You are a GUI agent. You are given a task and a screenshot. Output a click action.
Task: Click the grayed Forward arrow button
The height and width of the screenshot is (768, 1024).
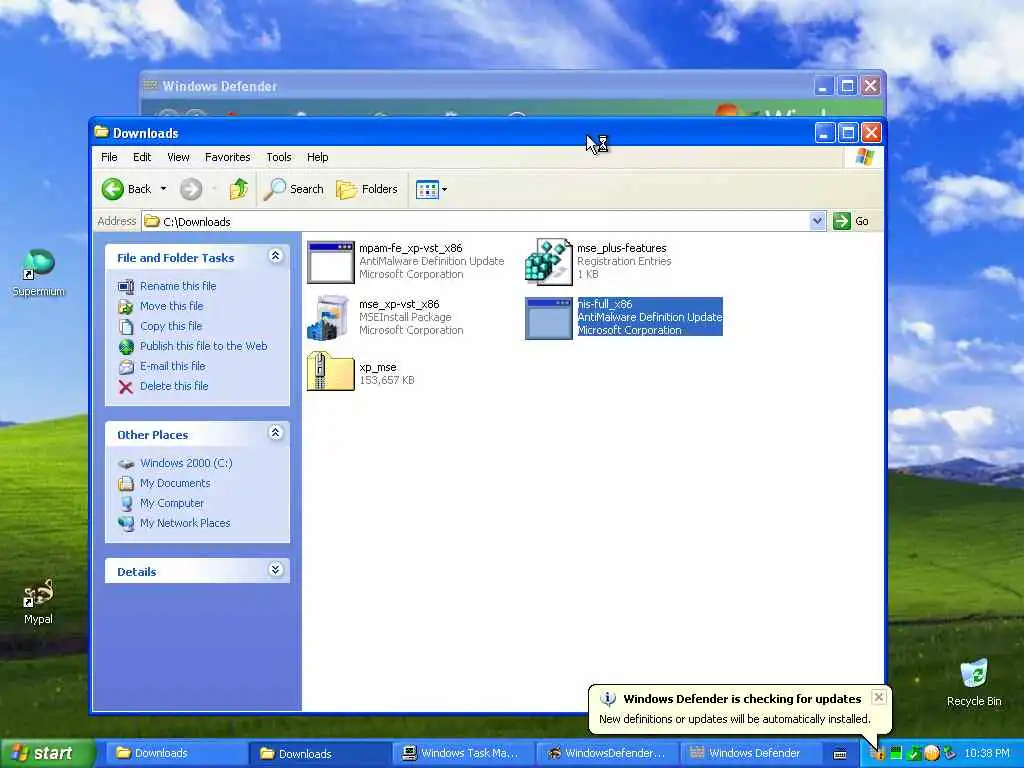coord(191,189)
